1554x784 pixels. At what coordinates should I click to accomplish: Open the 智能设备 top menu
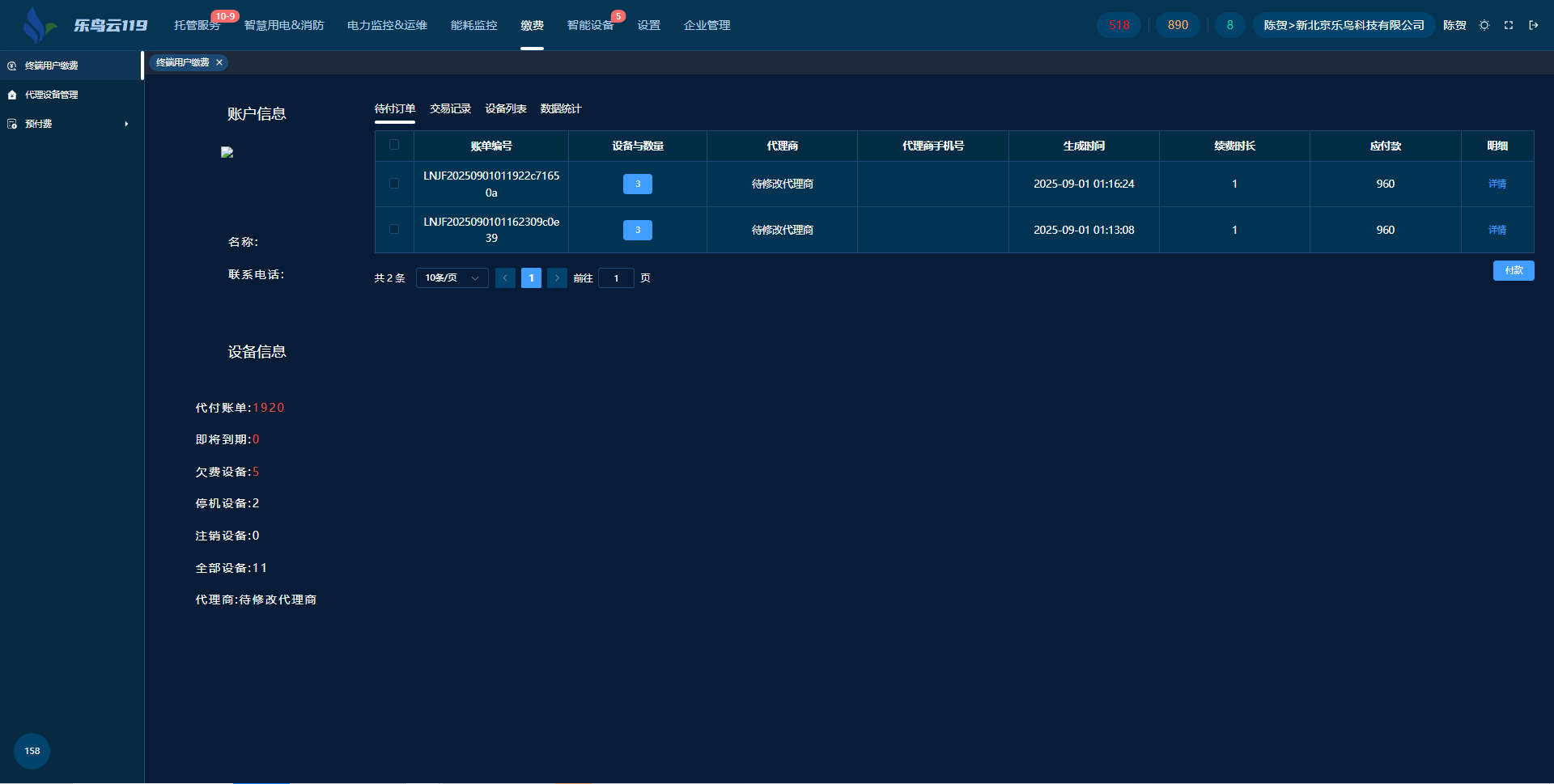(x=590, y=25)
